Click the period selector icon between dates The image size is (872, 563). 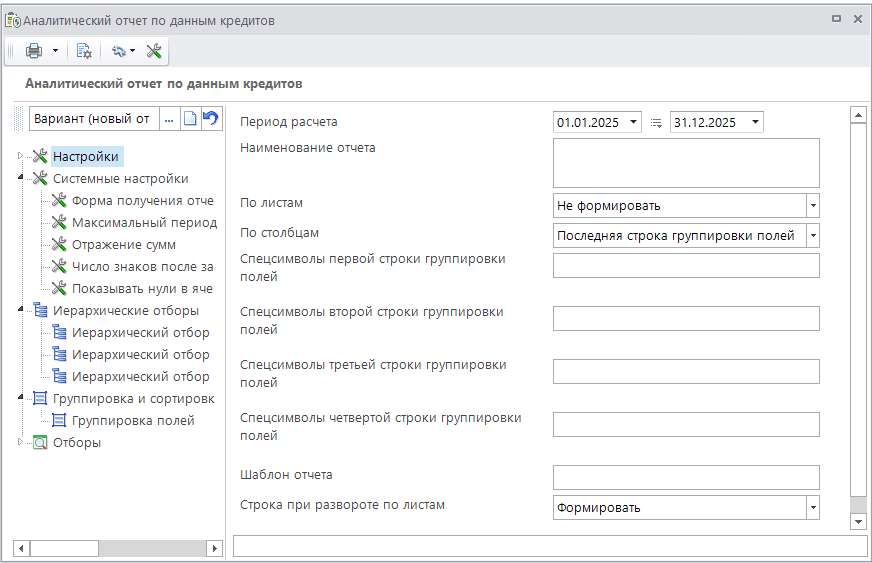tap(656, 123)
